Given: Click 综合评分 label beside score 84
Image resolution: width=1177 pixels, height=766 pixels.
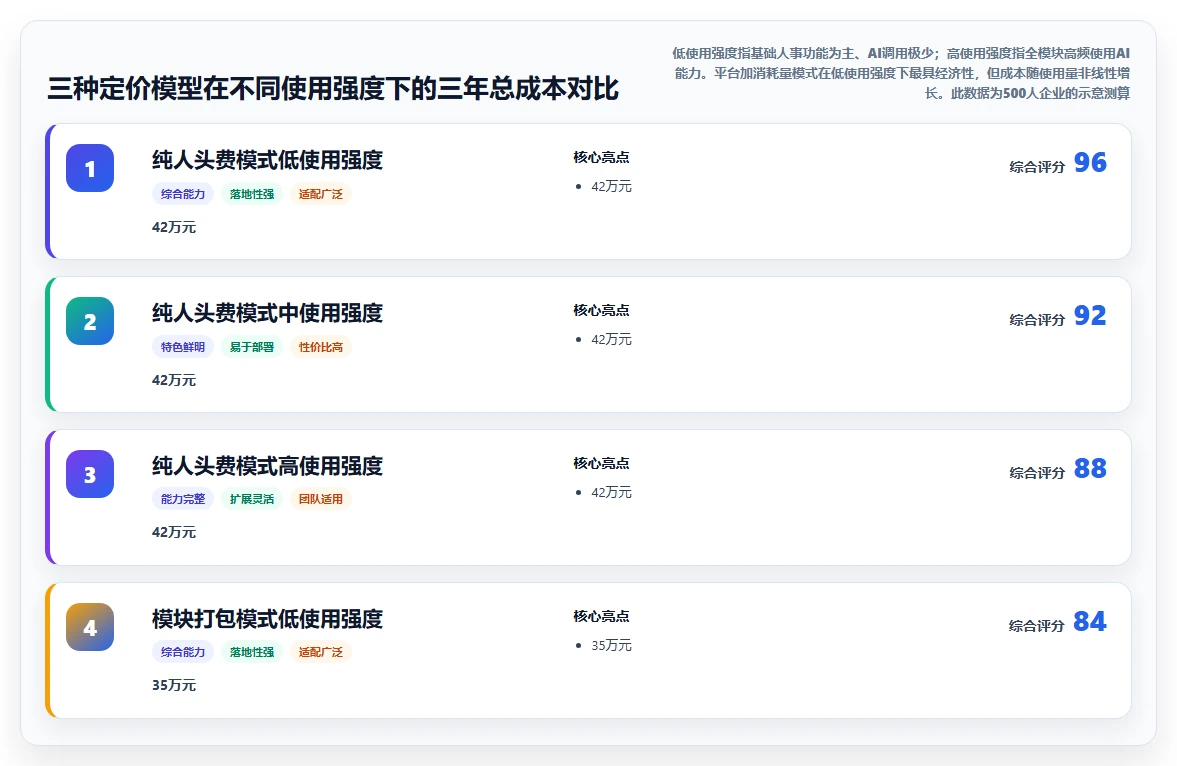Looking at the screenshot, I should [x=1037, y=626].
